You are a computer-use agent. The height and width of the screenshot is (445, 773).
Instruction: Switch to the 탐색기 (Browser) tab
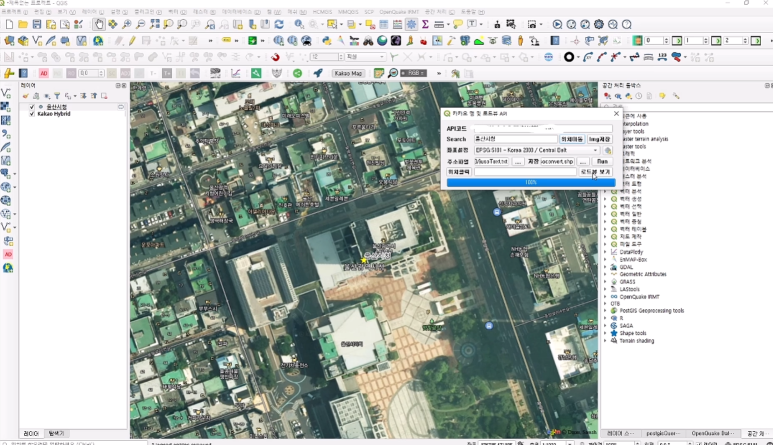(x=56, y=433)
